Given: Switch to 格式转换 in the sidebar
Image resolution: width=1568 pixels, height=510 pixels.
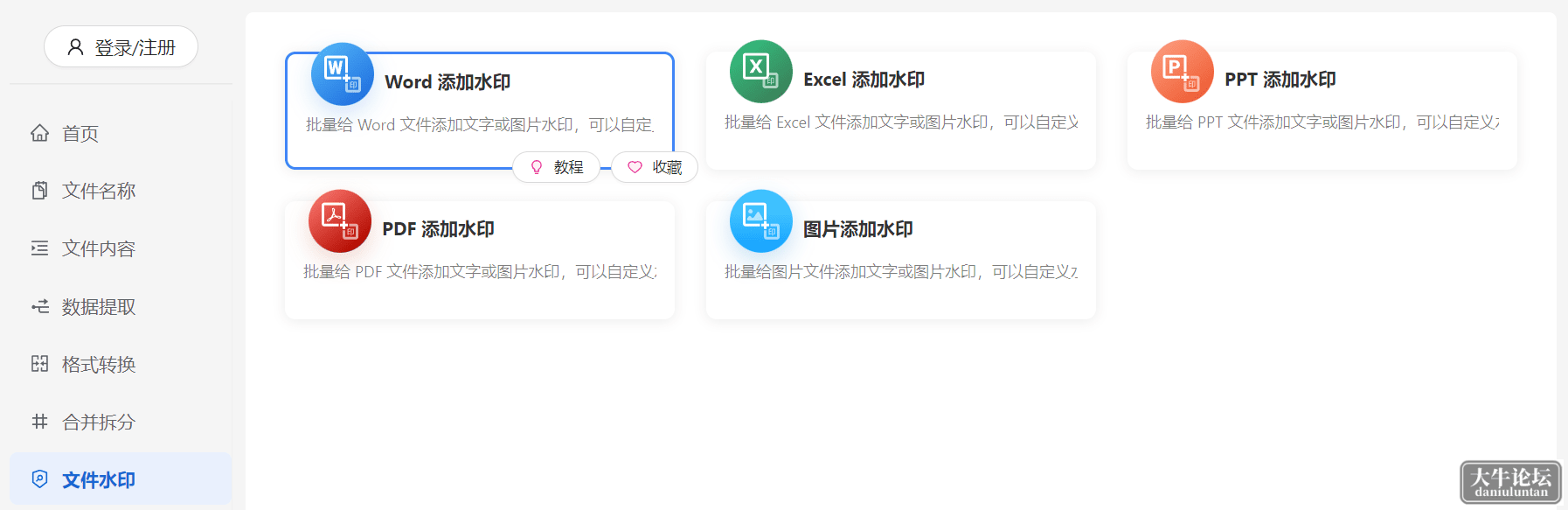Looking at the screenshot, I should point(121,364).
